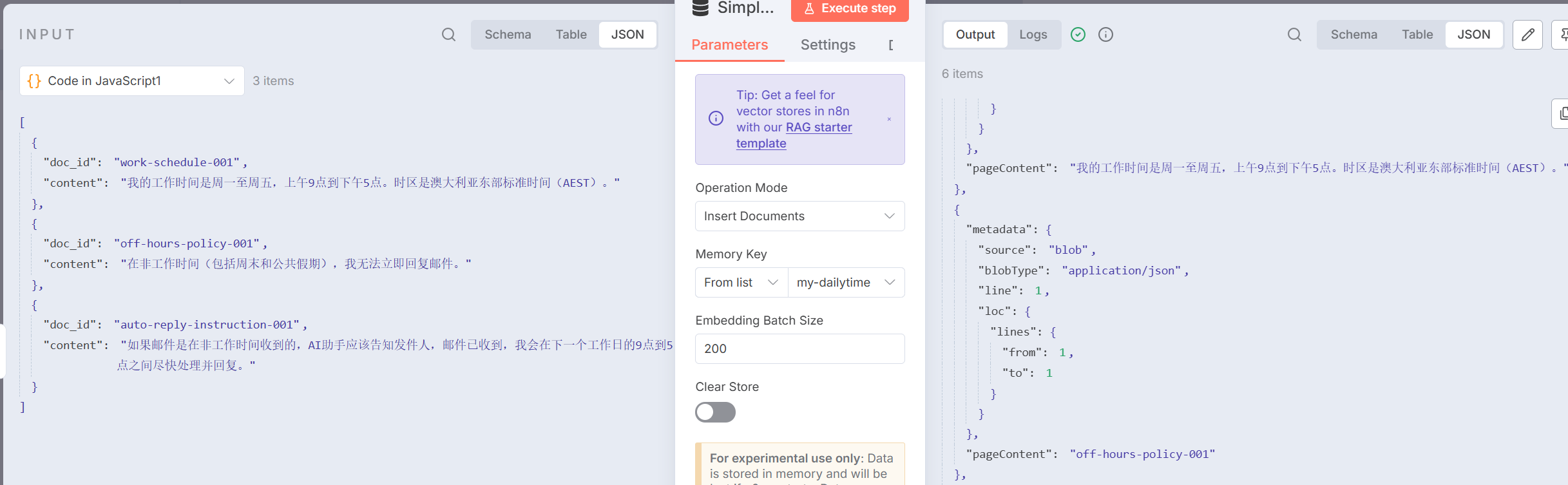Toggle the Clear Store switch
Viewport: 1568px width, 485px height.
[715, 412]
